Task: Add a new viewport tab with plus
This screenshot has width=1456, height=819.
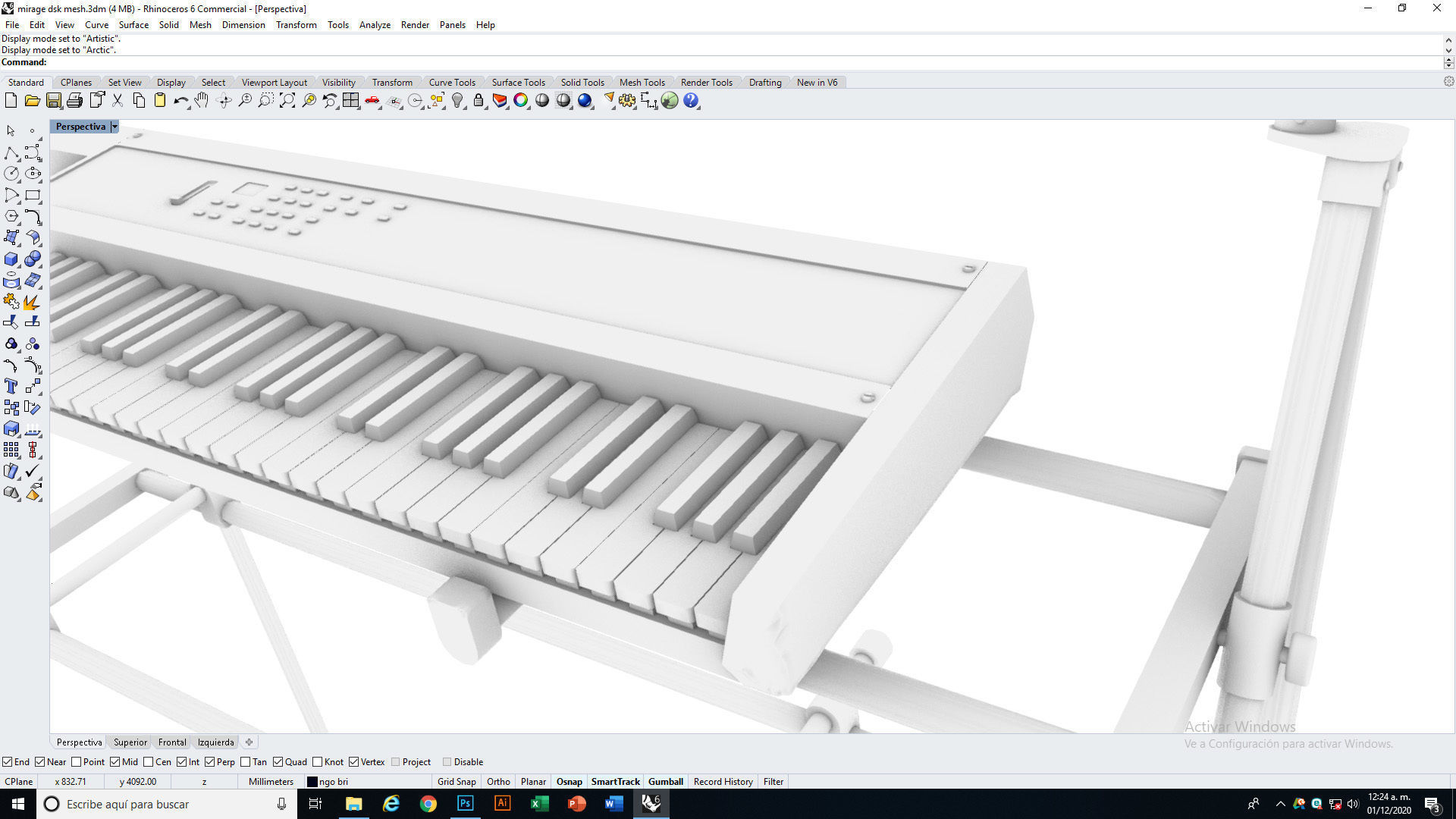Action: pyautogui.click(x=249, y=742)
